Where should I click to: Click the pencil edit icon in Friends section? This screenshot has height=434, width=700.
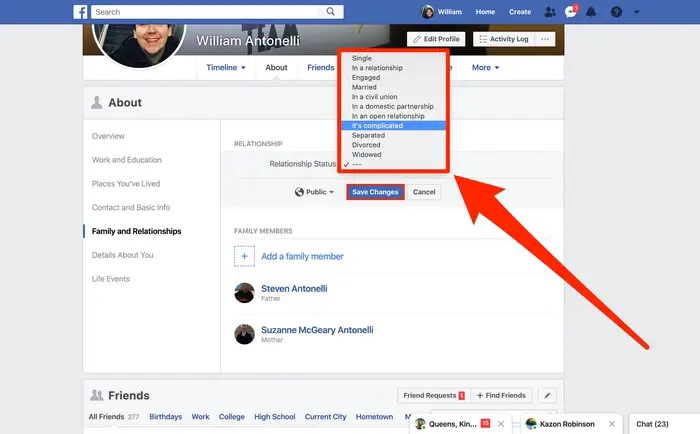click(547, 395)
